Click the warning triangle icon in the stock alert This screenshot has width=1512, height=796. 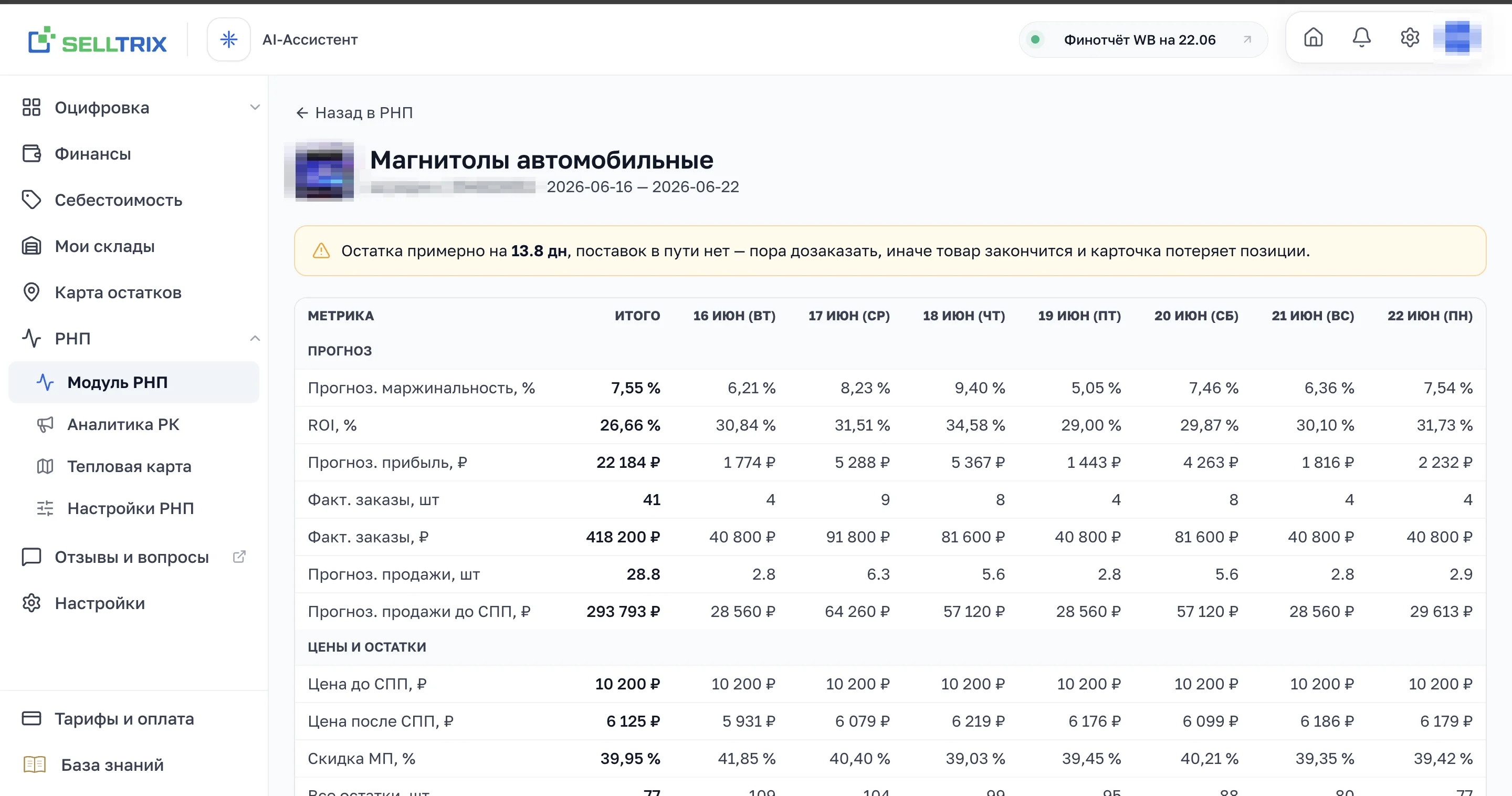tap(321, 250)
